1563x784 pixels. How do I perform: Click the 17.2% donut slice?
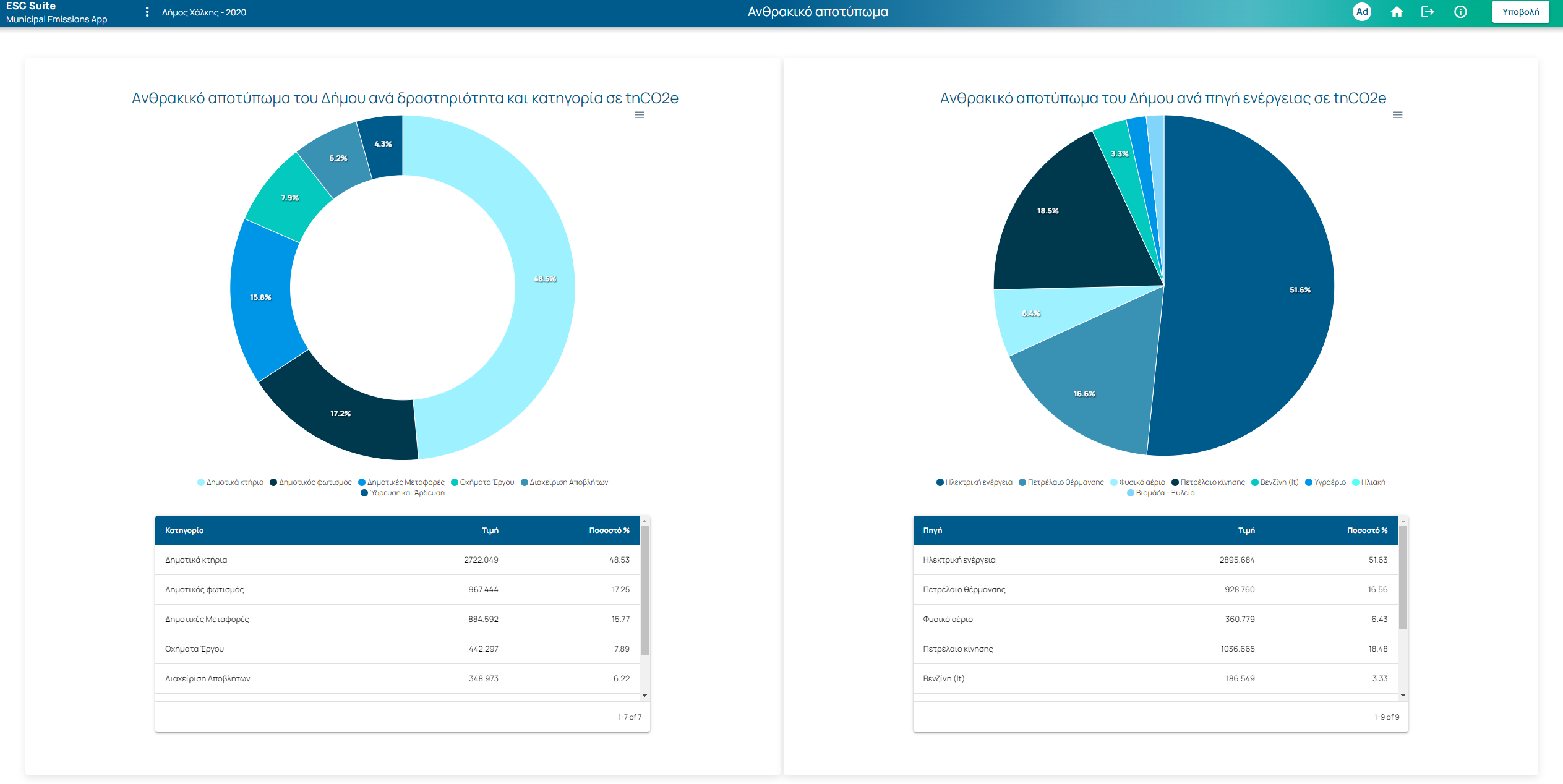[341, 414]
